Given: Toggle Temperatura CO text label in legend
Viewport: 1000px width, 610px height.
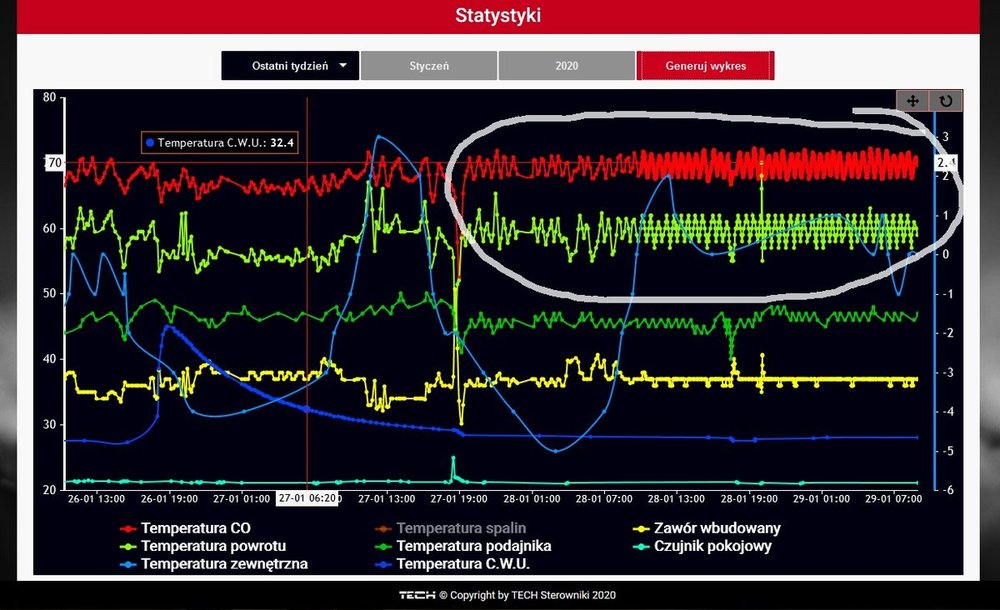Looking at the screenshot, I should [197, 528].
